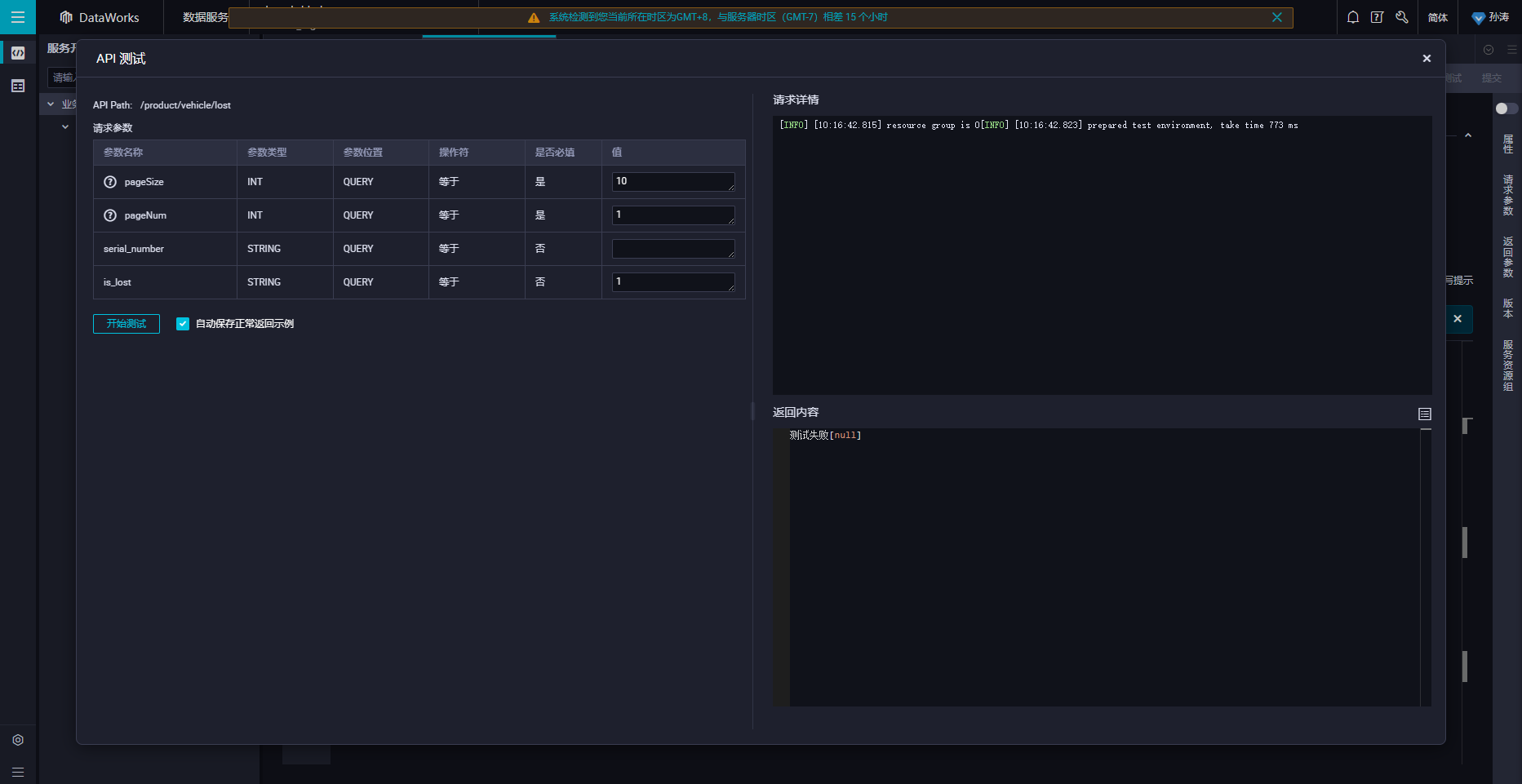Open the hamburger menu at top left

pyautogui.click(x=17, y=17)
